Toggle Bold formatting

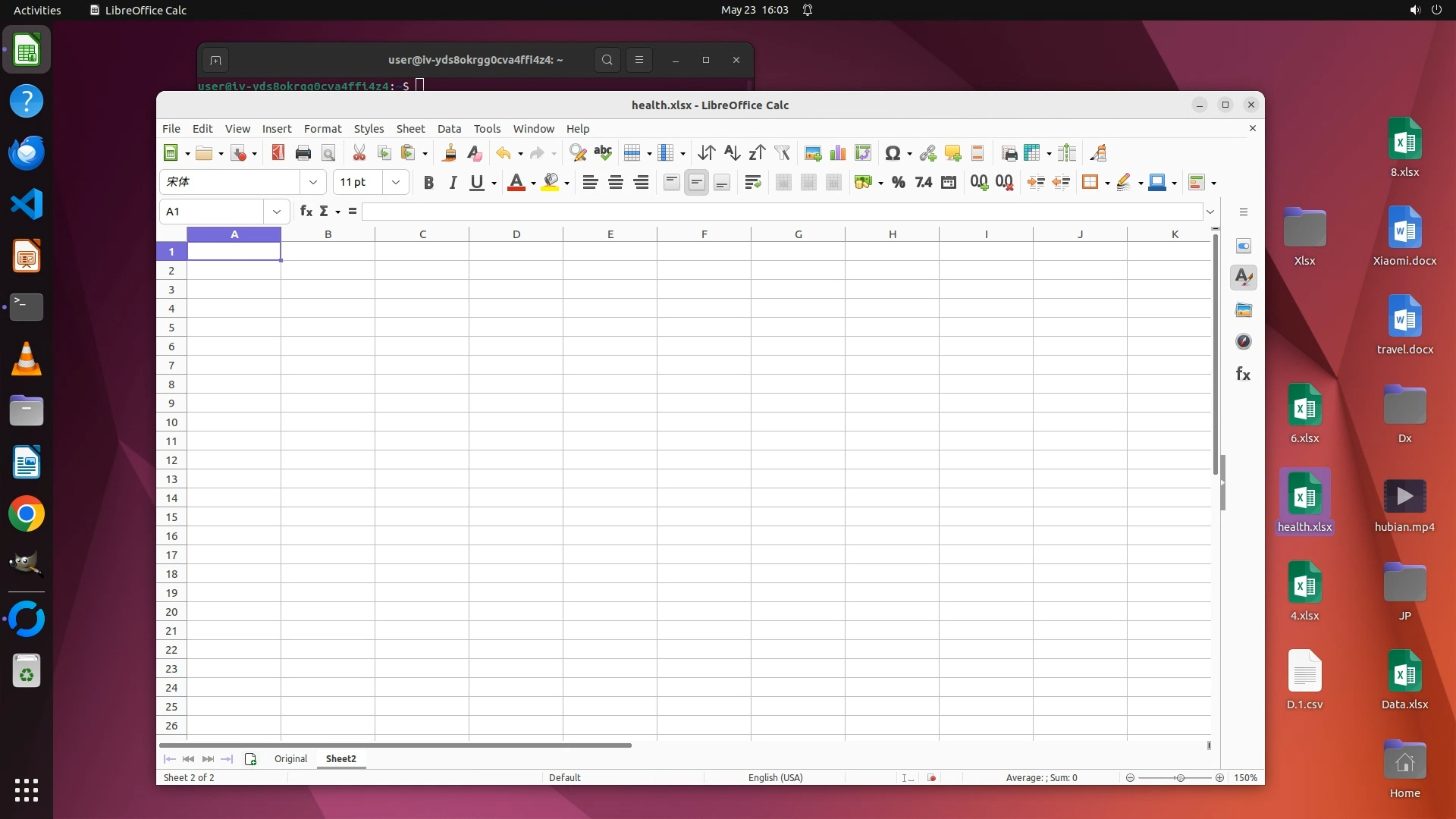428,182
